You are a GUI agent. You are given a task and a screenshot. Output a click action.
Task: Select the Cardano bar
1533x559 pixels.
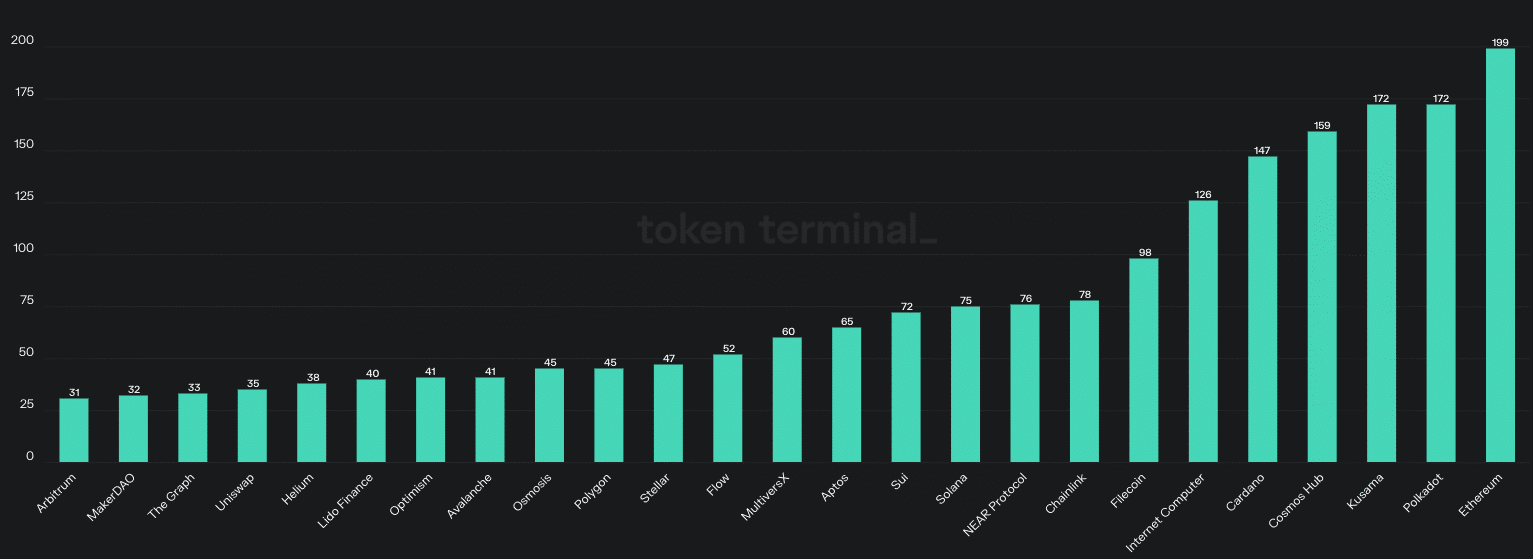point(1262,309)
